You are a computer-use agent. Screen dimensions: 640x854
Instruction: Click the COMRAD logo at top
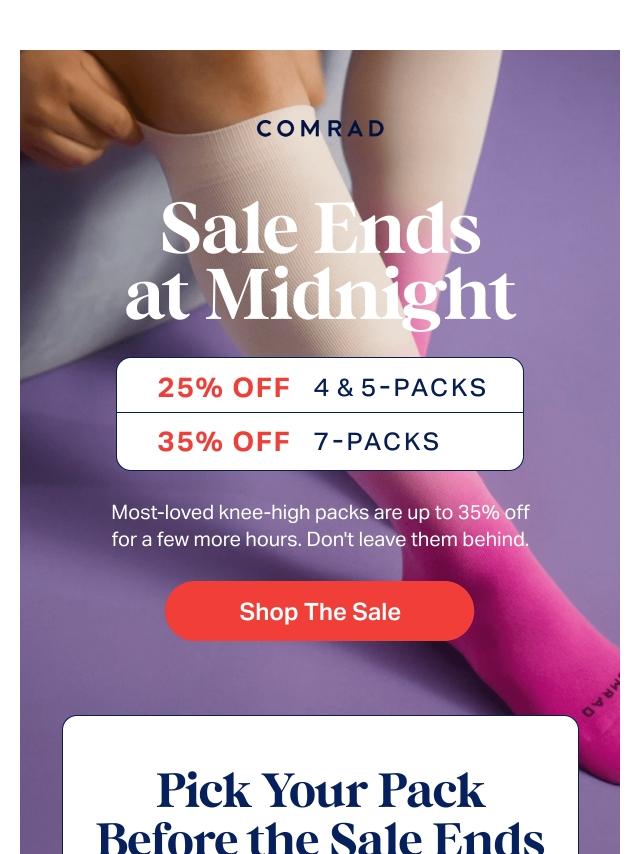point(320,129)
